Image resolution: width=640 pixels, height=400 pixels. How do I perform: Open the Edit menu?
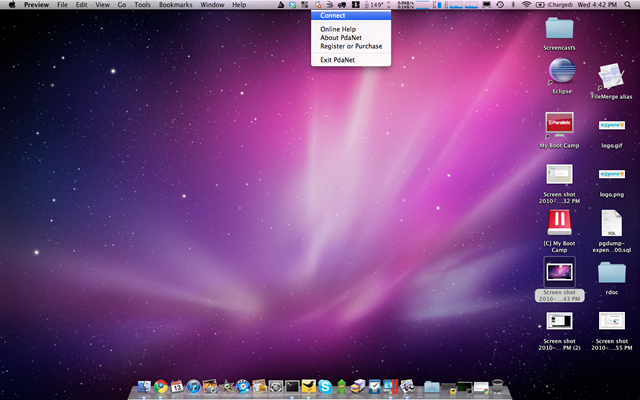tap(81, 5)
